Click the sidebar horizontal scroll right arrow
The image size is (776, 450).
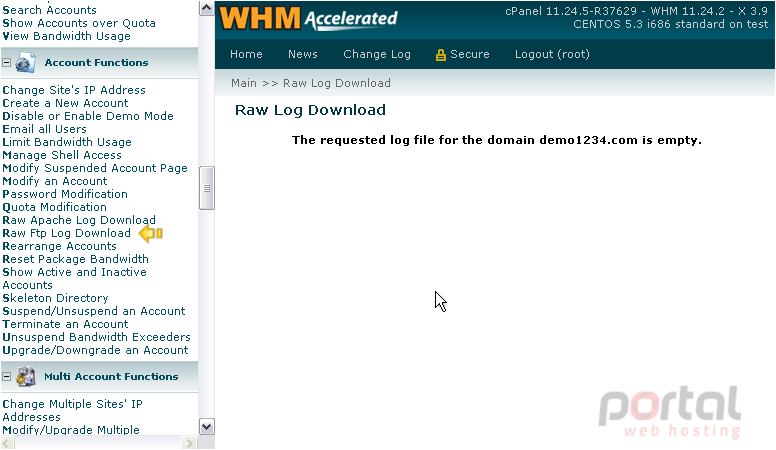coord(189,443)
